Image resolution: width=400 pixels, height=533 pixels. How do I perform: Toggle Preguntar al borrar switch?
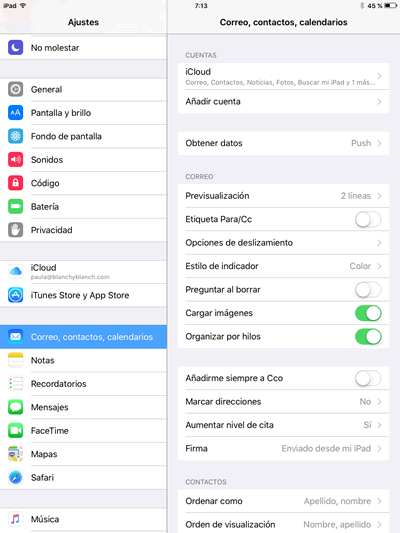[x=368, y=290]
